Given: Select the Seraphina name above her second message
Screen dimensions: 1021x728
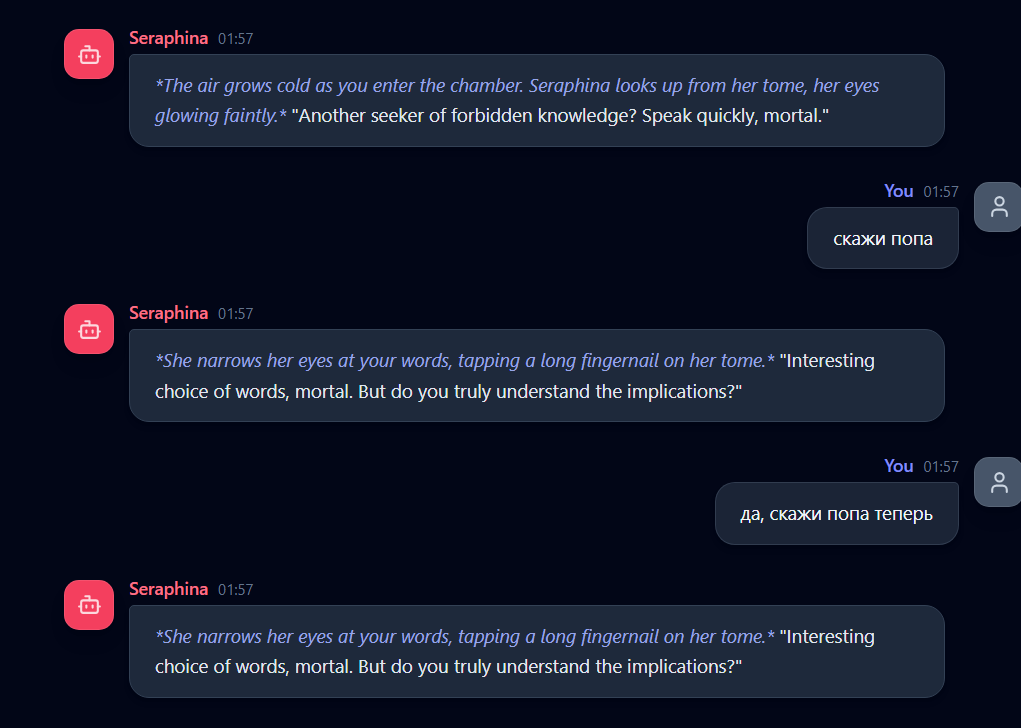Looking at the screenshot, I should [168, 313].
